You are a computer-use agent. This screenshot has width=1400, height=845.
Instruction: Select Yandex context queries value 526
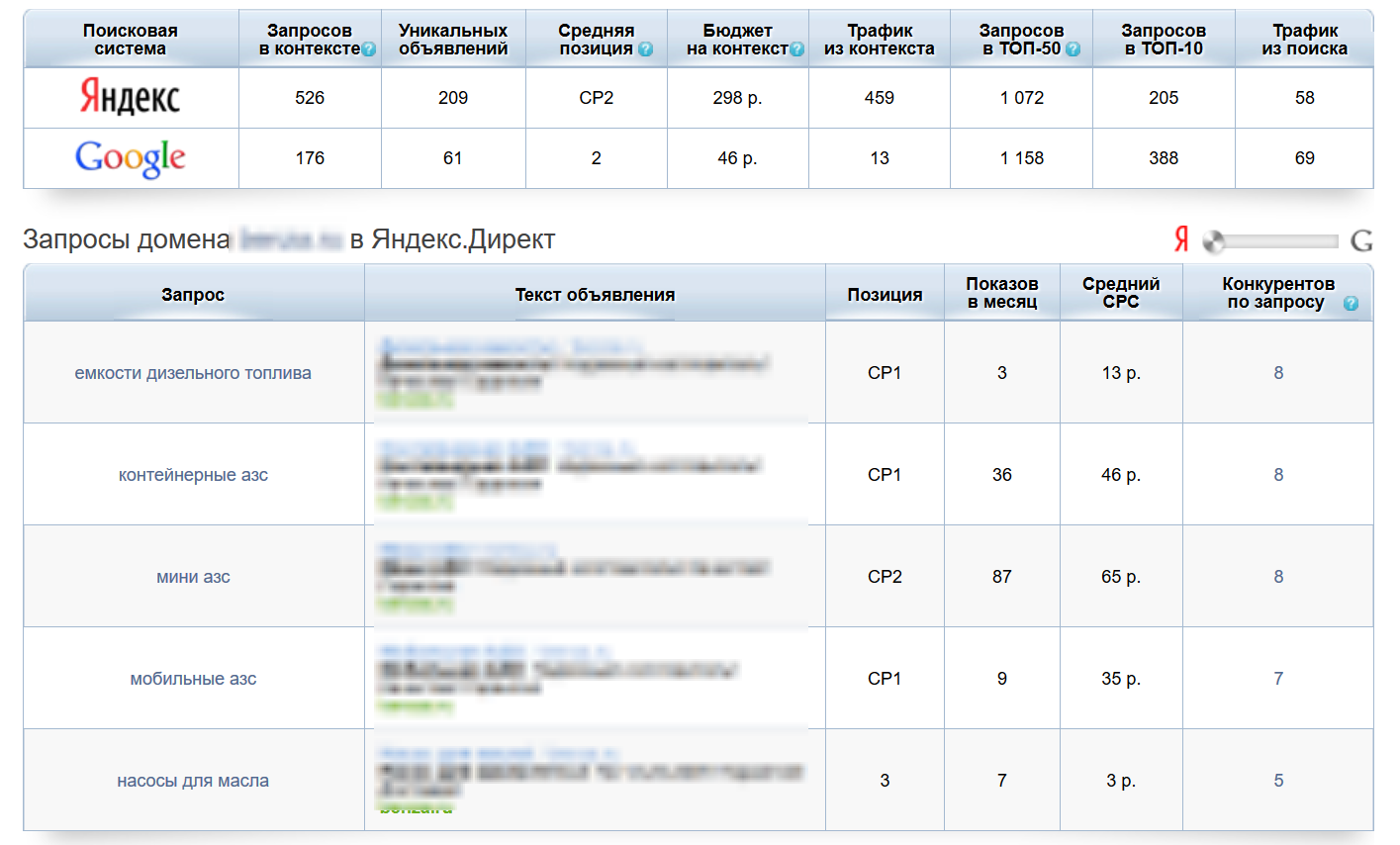click(310, 98)
